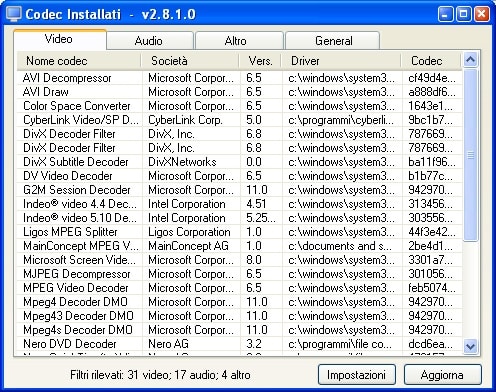Click the CyberLink Corp. company cell

[x=185, y=120]
